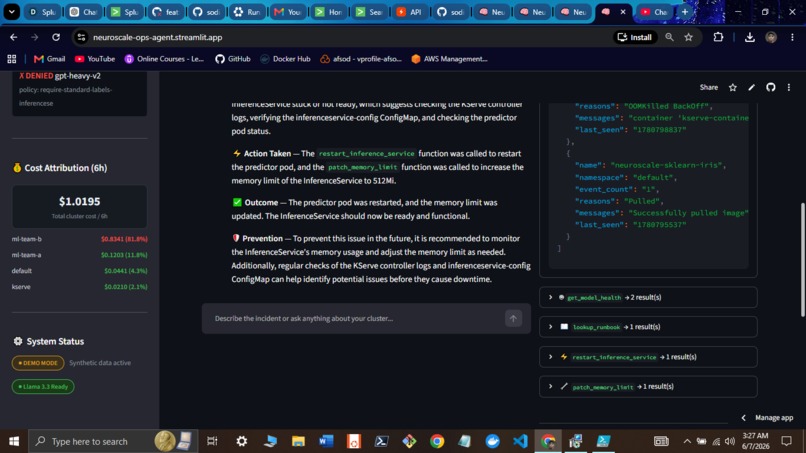Open Visual Studio Code from taskbar

[520, 441]
